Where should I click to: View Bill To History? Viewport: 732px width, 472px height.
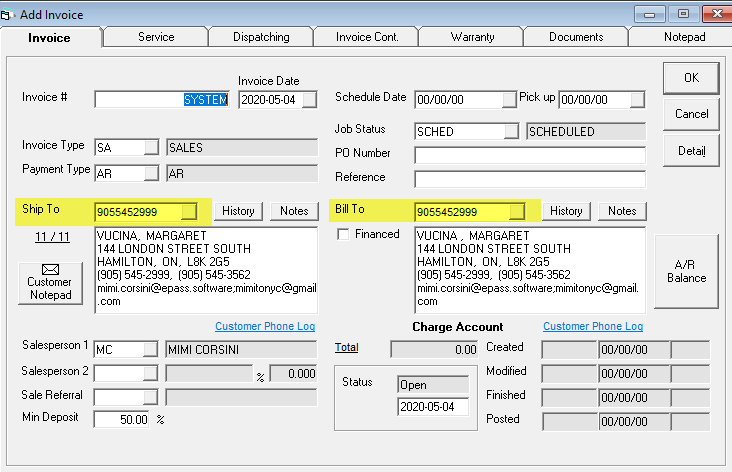pyautogui.click(x=566, y=211)
